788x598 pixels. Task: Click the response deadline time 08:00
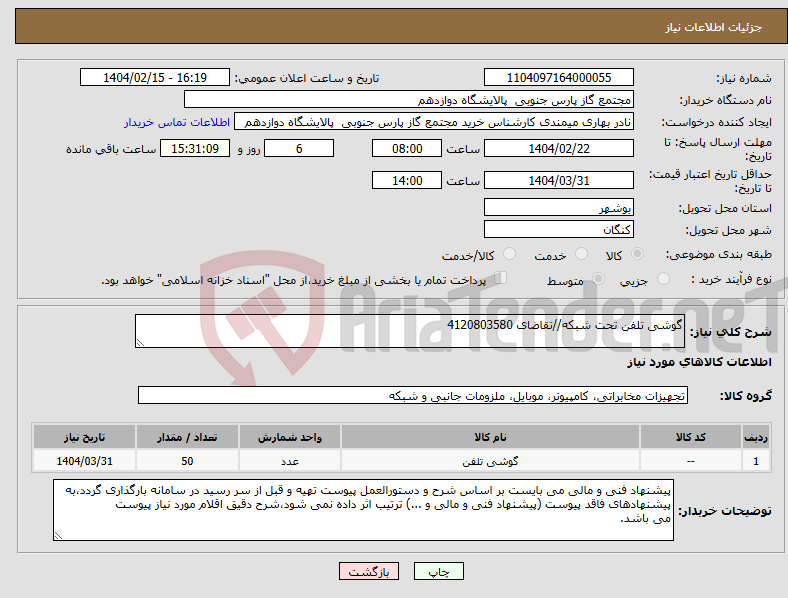pyautogui.click(x=407, y=148)
